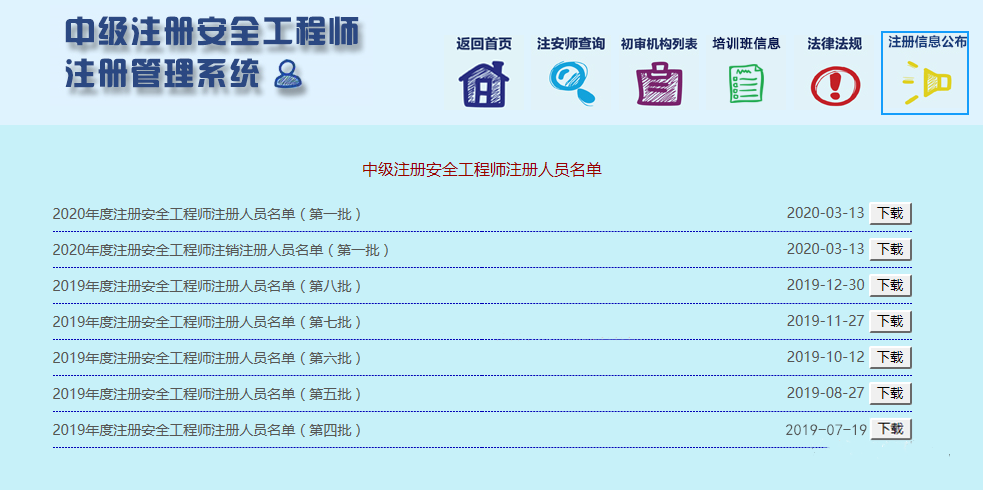The height and width of the screenshot is (490, 983).
Task: Open 2019年度注册人员名单（第四批）entry
Action: [208, 430]
